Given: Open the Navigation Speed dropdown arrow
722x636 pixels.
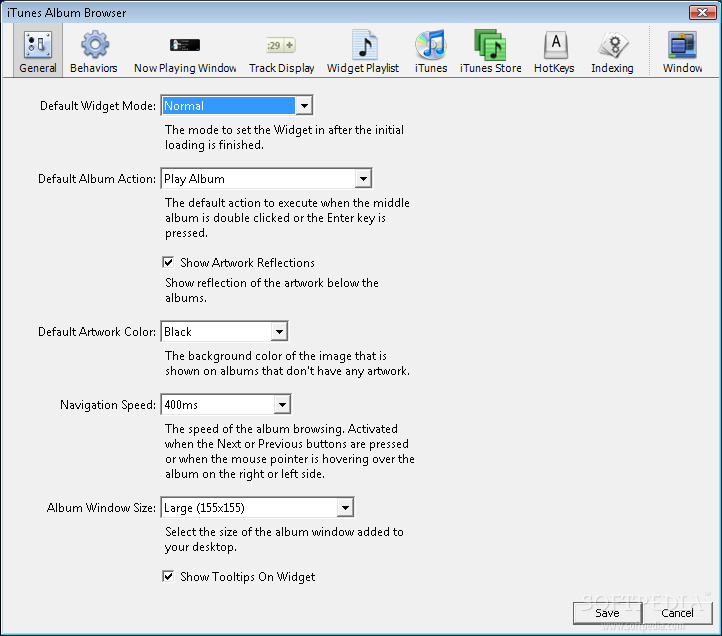Looking at the screenshot, I should tap(282, 405).
